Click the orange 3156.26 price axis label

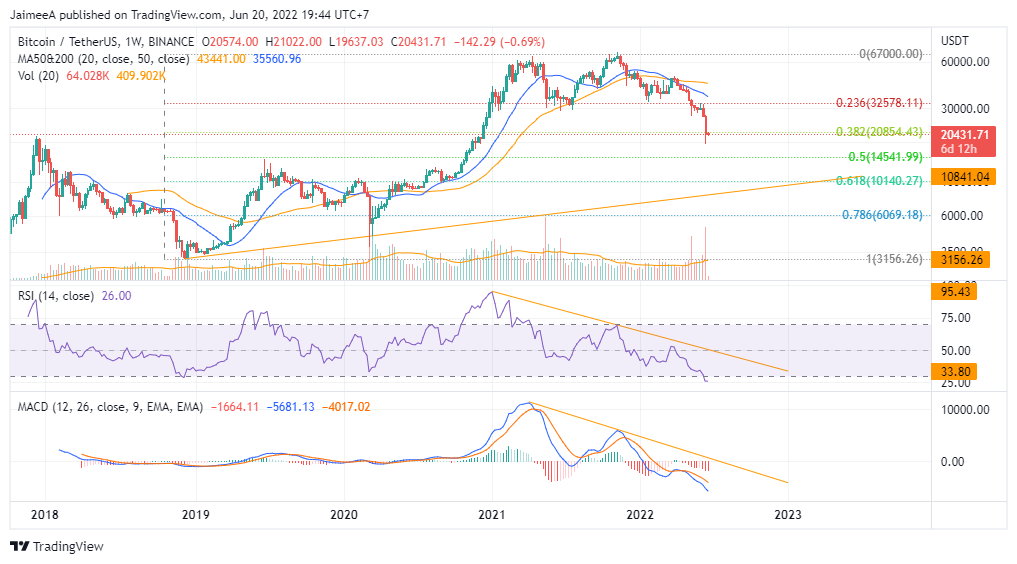point(961,260)
